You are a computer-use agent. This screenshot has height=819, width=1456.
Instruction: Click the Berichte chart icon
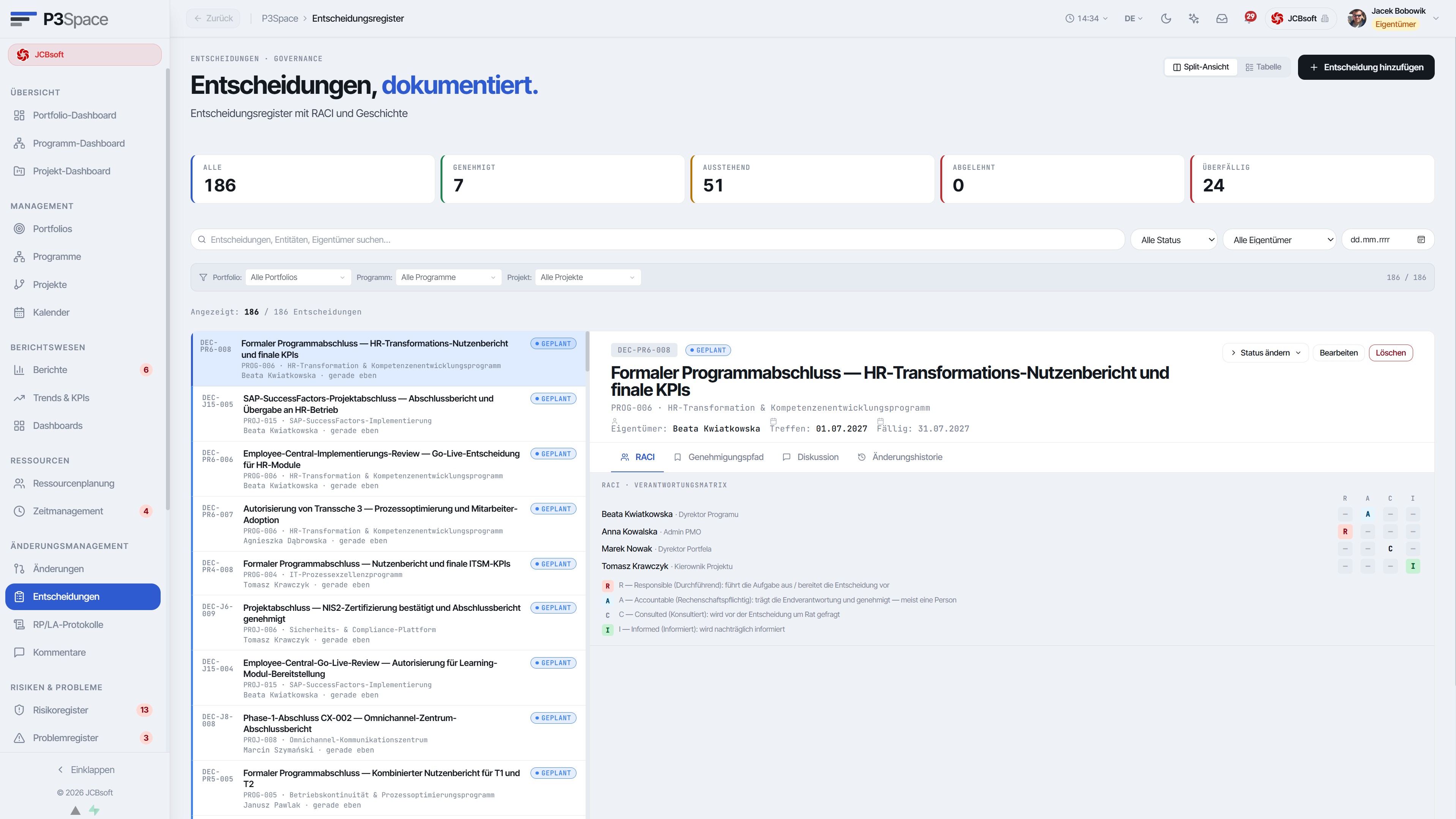pos(19,370)
